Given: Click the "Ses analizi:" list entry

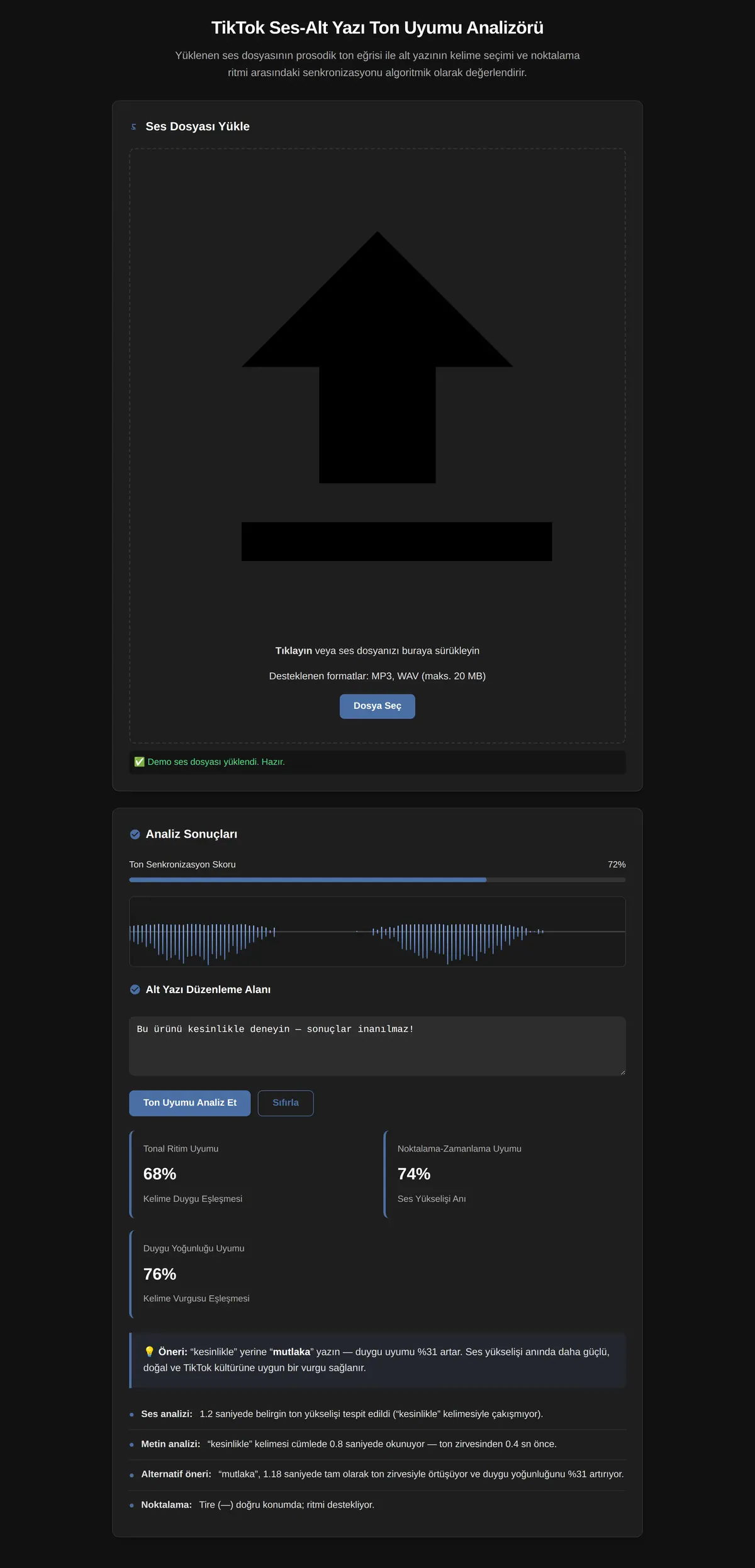Looking at the screenshot, I should [377, 1414].
